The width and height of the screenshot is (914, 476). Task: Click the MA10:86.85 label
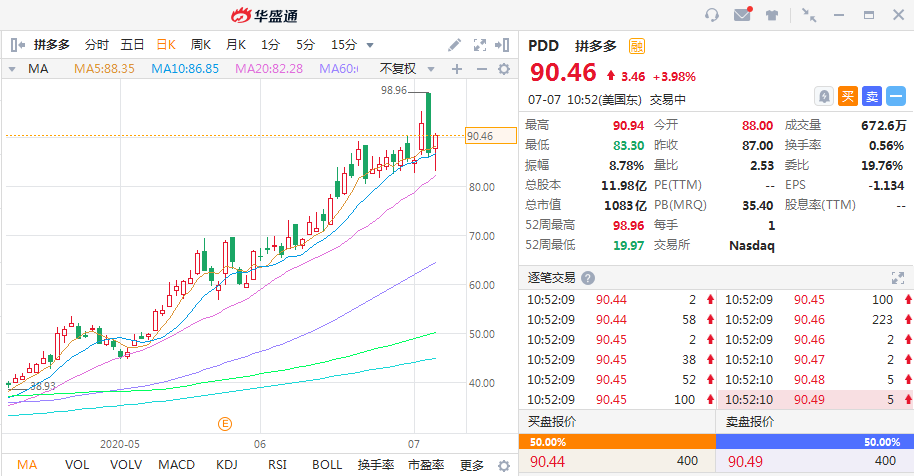[185, 69]
